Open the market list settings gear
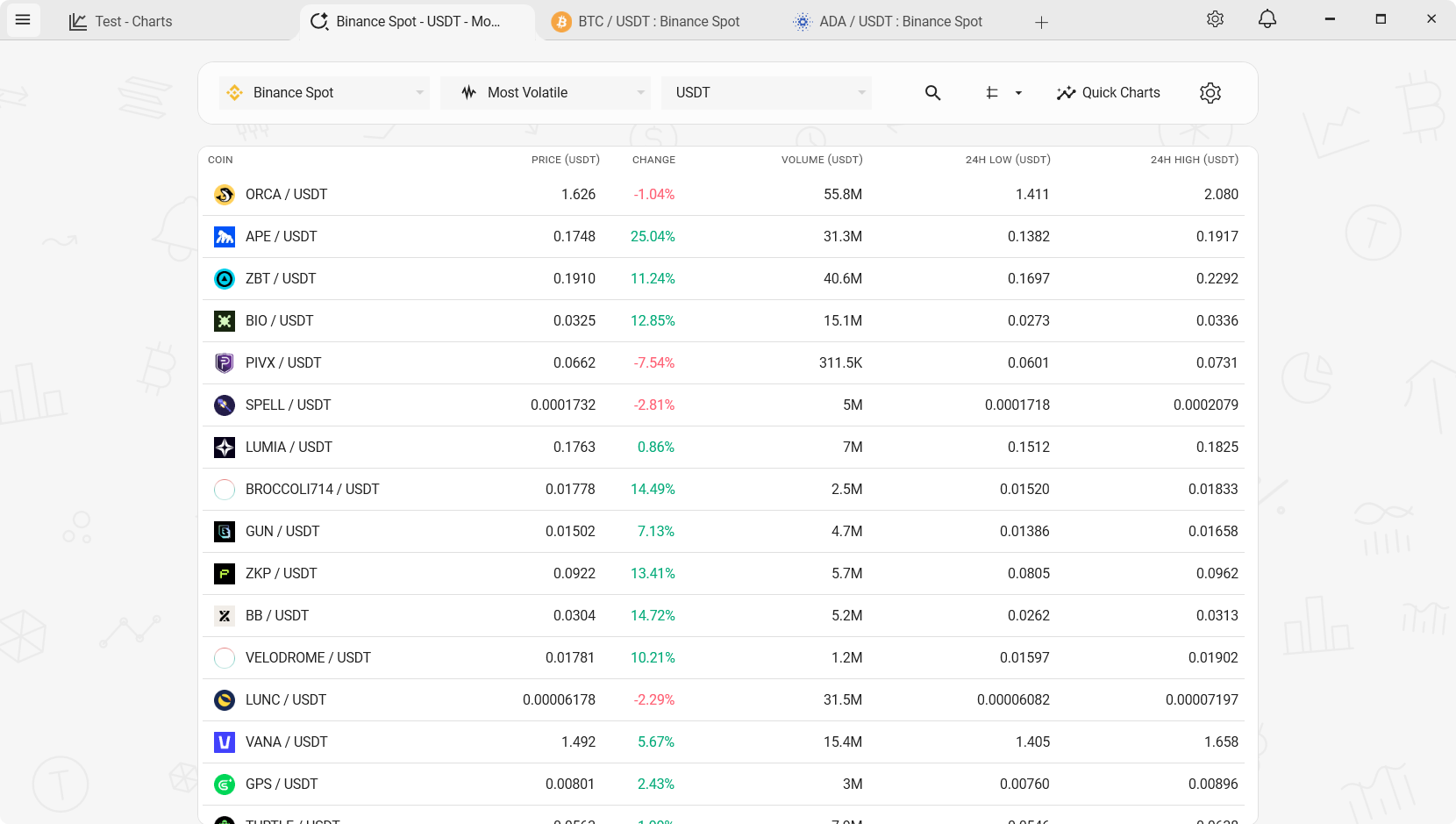The height and width of the screenshot is (824, 1456). click(x=1210, y=93)
